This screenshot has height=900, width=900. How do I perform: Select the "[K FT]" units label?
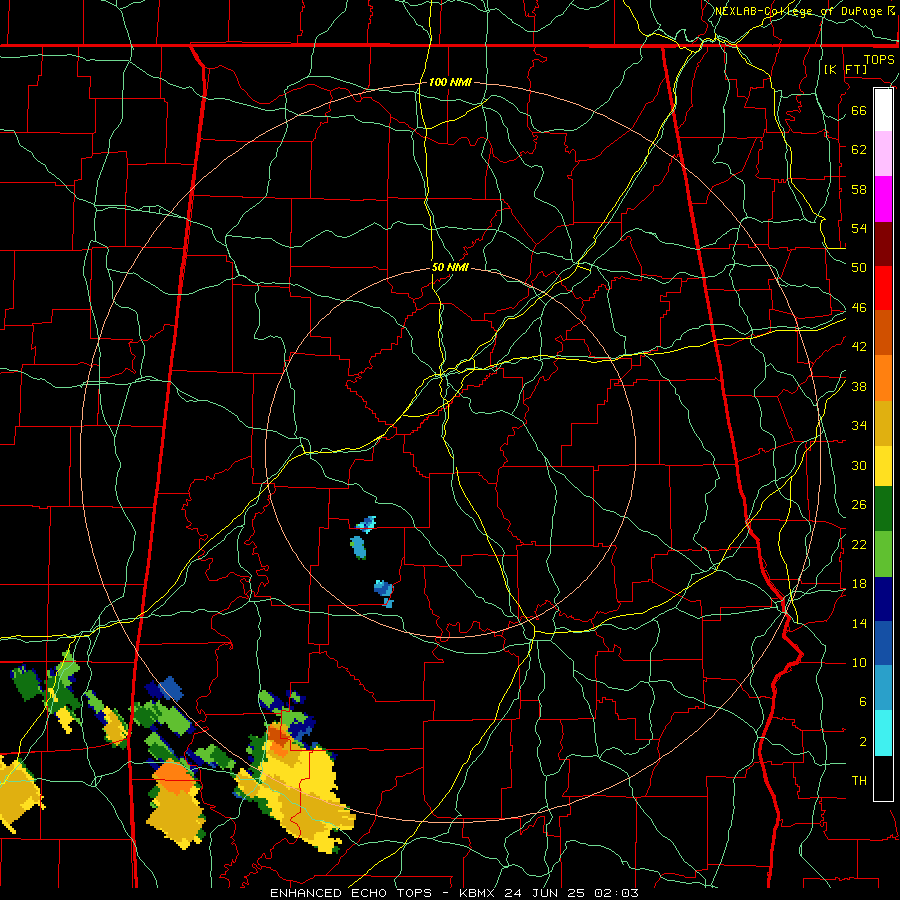click(845, 69)
